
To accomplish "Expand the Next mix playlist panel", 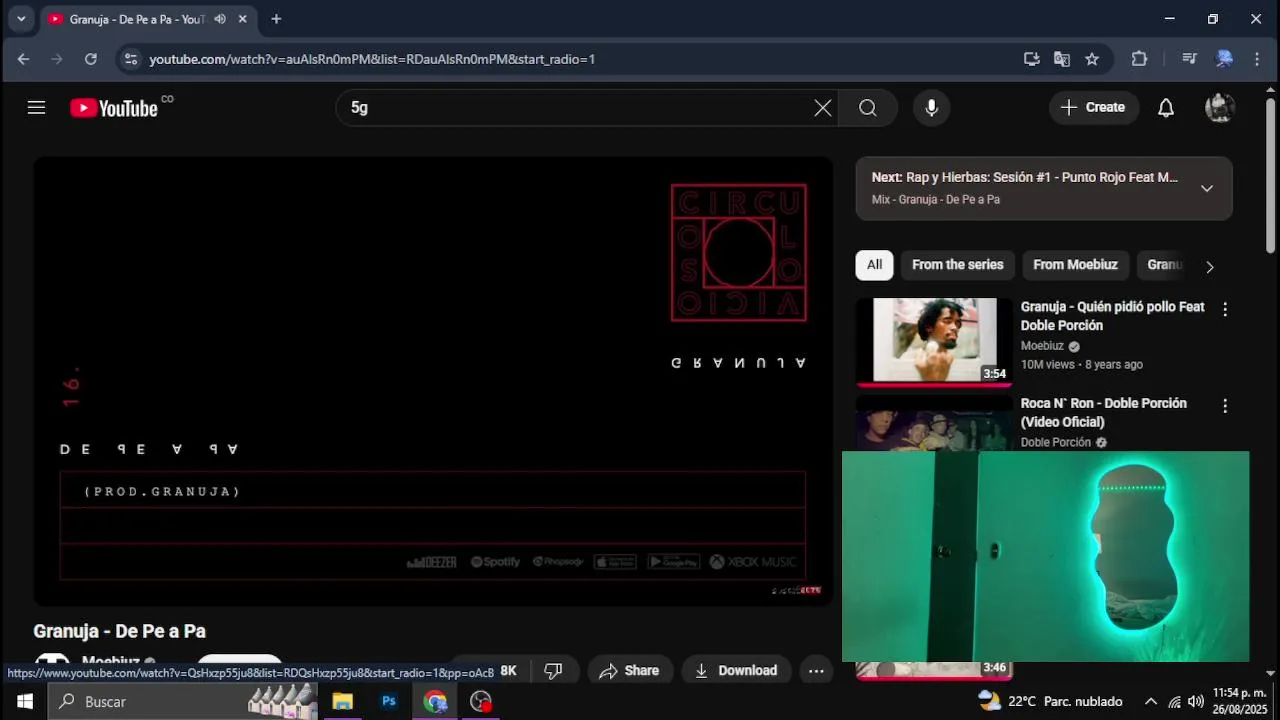I will [x=1207, y=188].
